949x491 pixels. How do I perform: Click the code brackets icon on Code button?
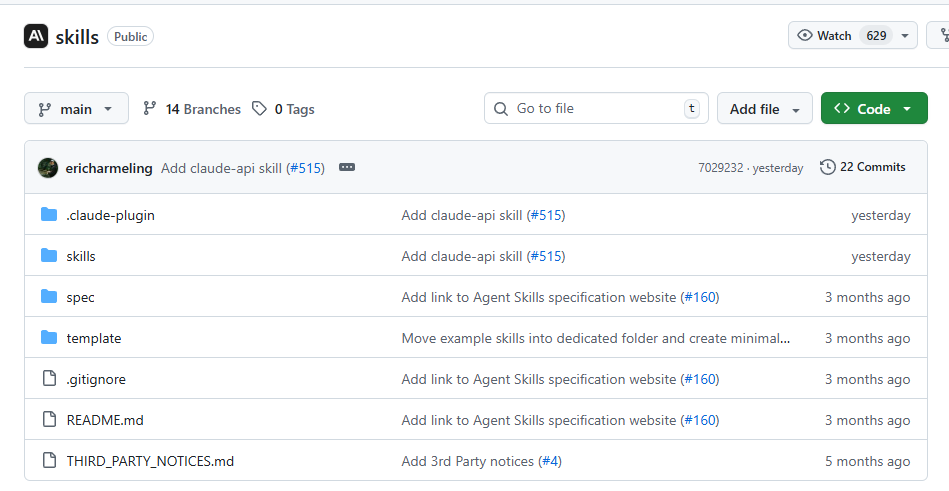click(x=841, y=108)
